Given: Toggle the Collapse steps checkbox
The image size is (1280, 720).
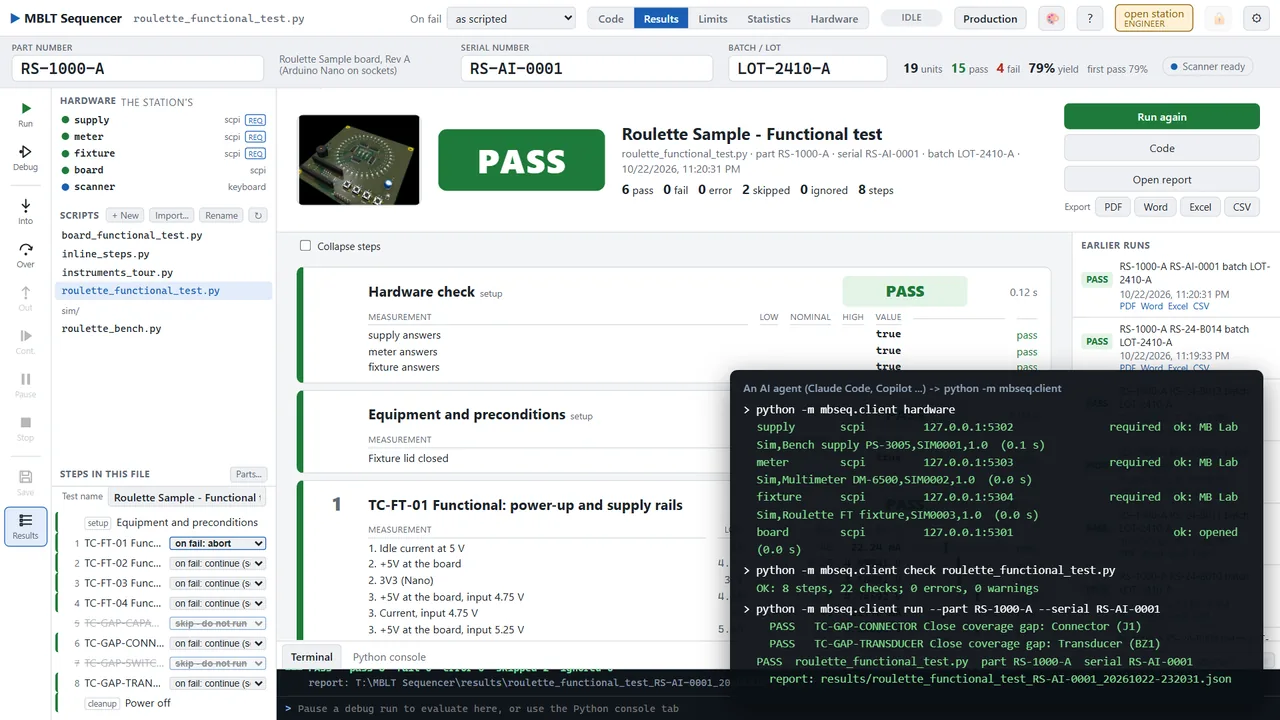Looking at the screenshot, I should (306, 246).
